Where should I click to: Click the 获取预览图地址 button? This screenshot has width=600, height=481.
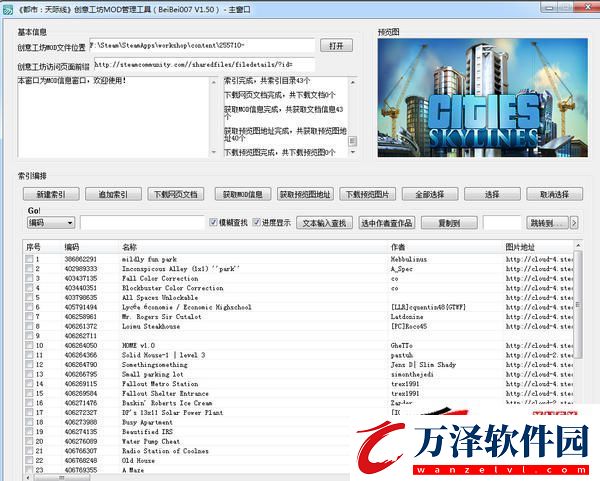[305, 194]
